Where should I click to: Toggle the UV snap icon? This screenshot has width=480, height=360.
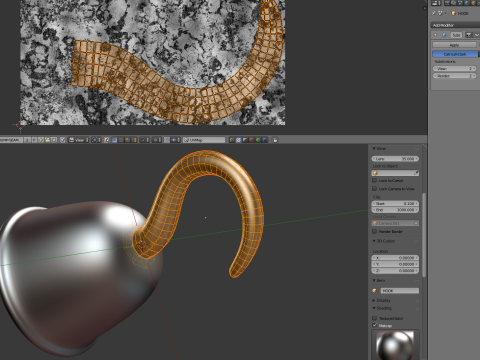click(x=167, y=140)
